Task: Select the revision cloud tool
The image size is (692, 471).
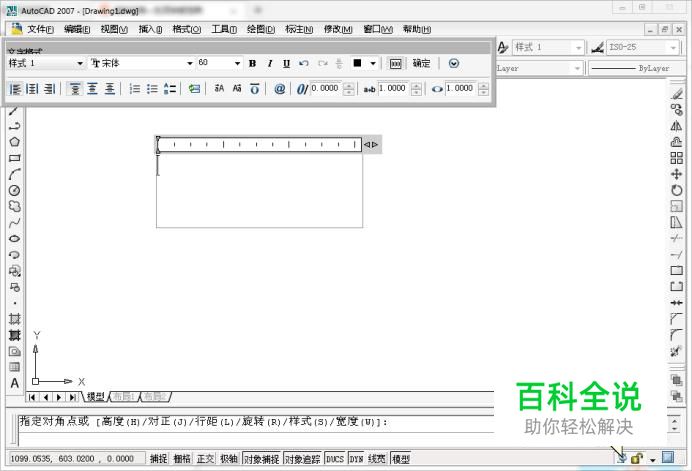Action: pos(15,207)
